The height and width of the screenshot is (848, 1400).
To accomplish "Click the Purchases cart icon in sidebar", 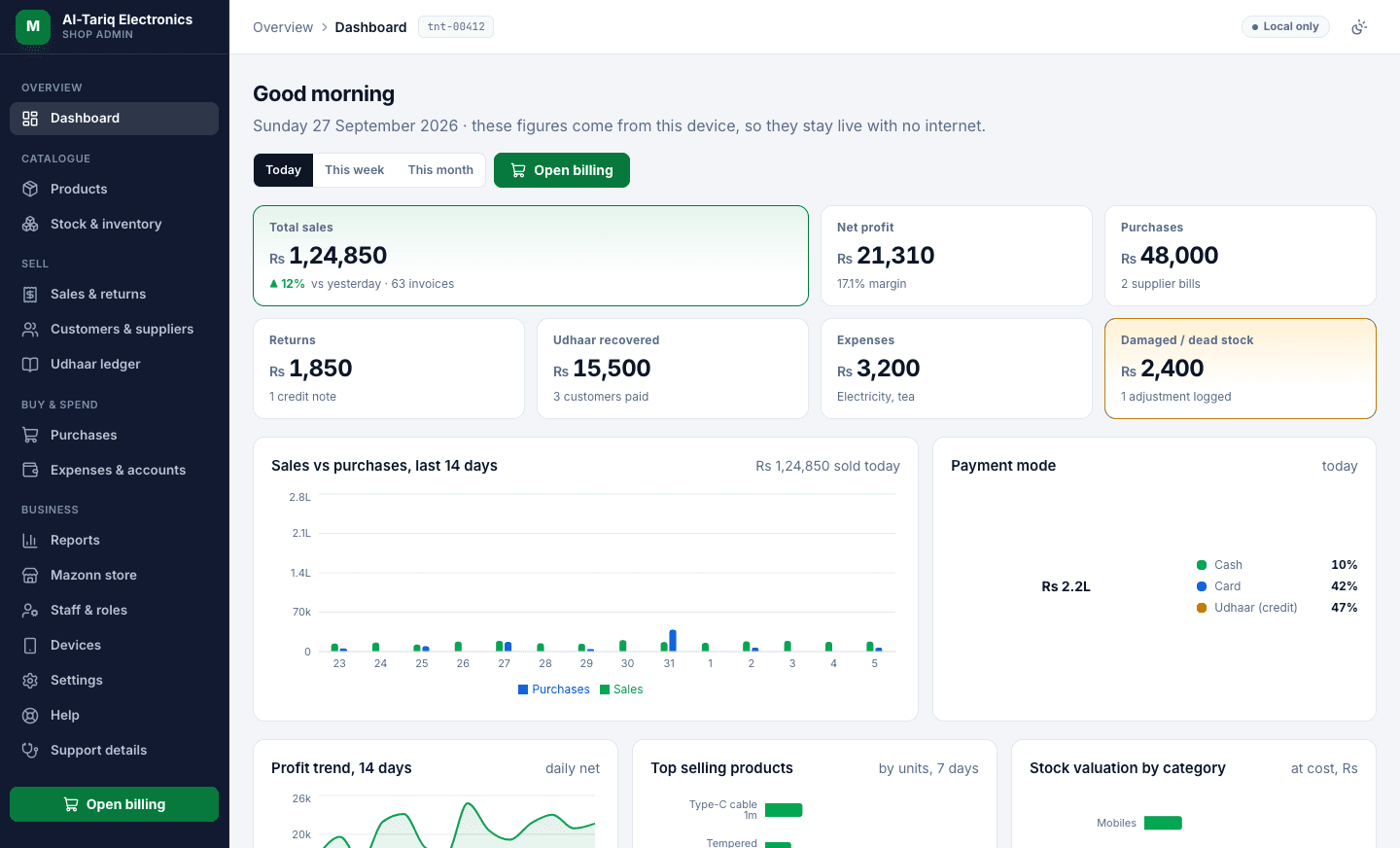I will (30, 435).
